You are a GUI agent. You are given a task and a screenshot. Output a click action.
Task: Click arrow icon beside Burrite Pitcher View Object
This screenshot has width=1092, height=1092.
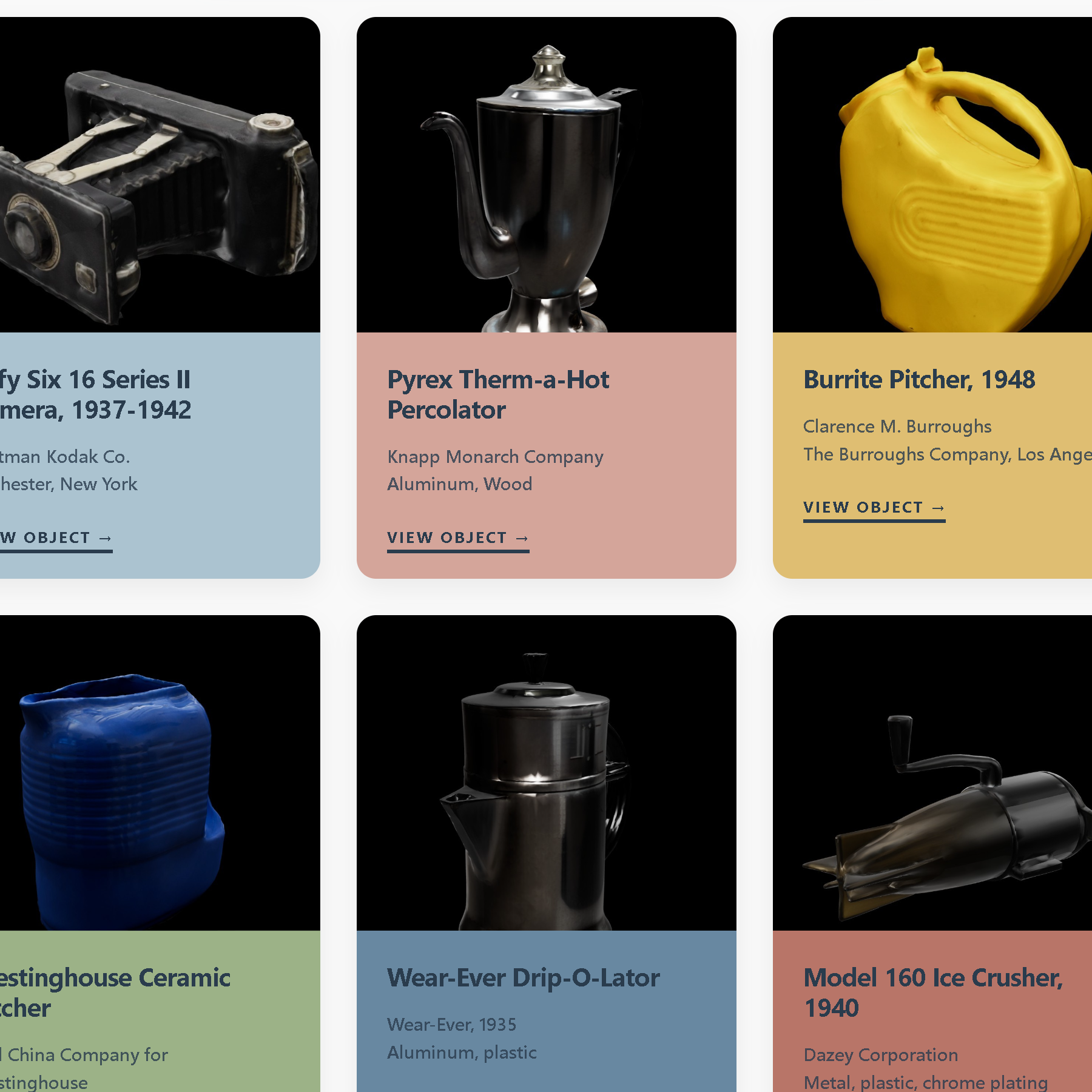939,508
